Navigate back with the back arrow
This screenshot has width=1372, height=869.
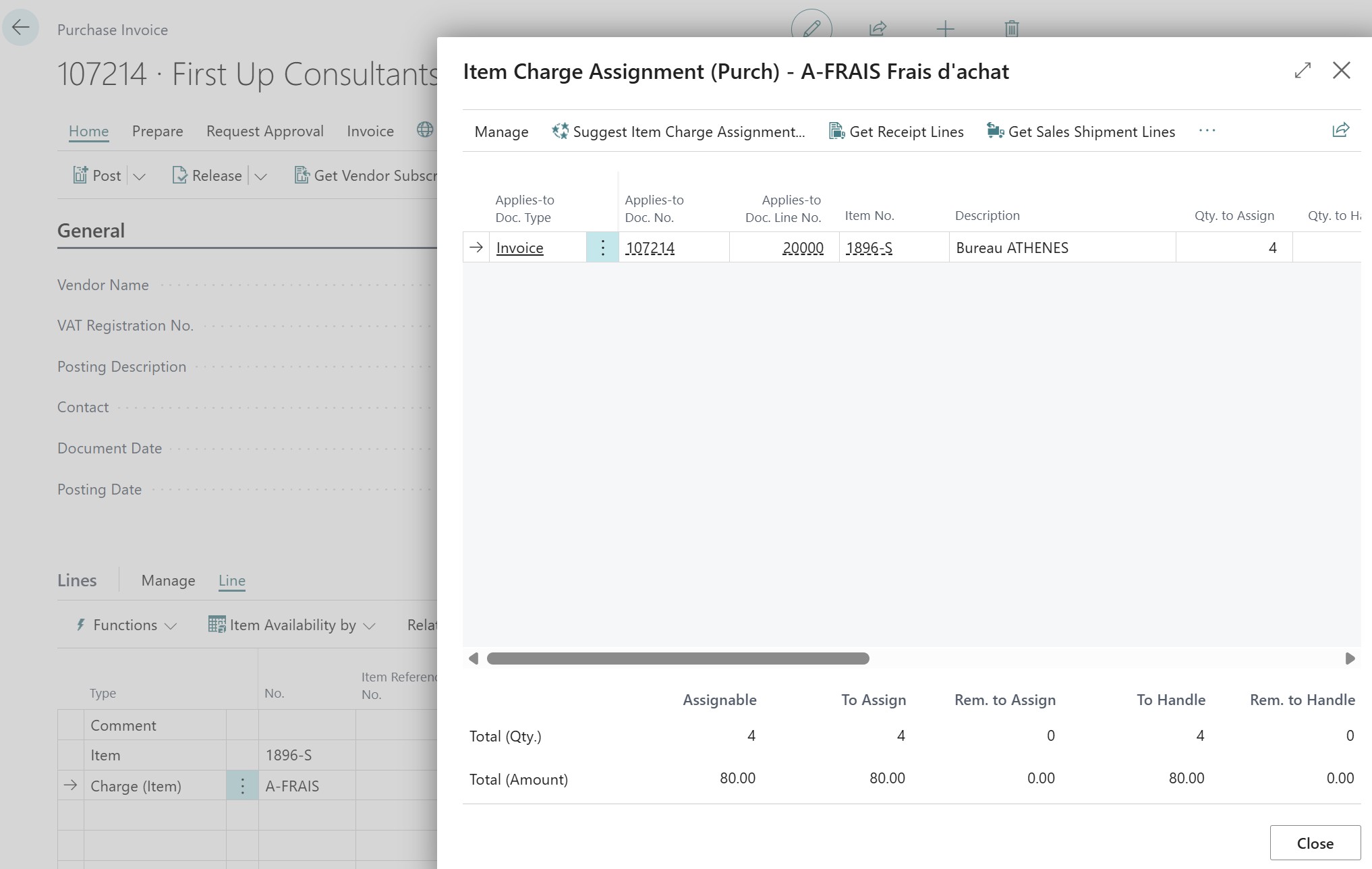tap(20, 27)
